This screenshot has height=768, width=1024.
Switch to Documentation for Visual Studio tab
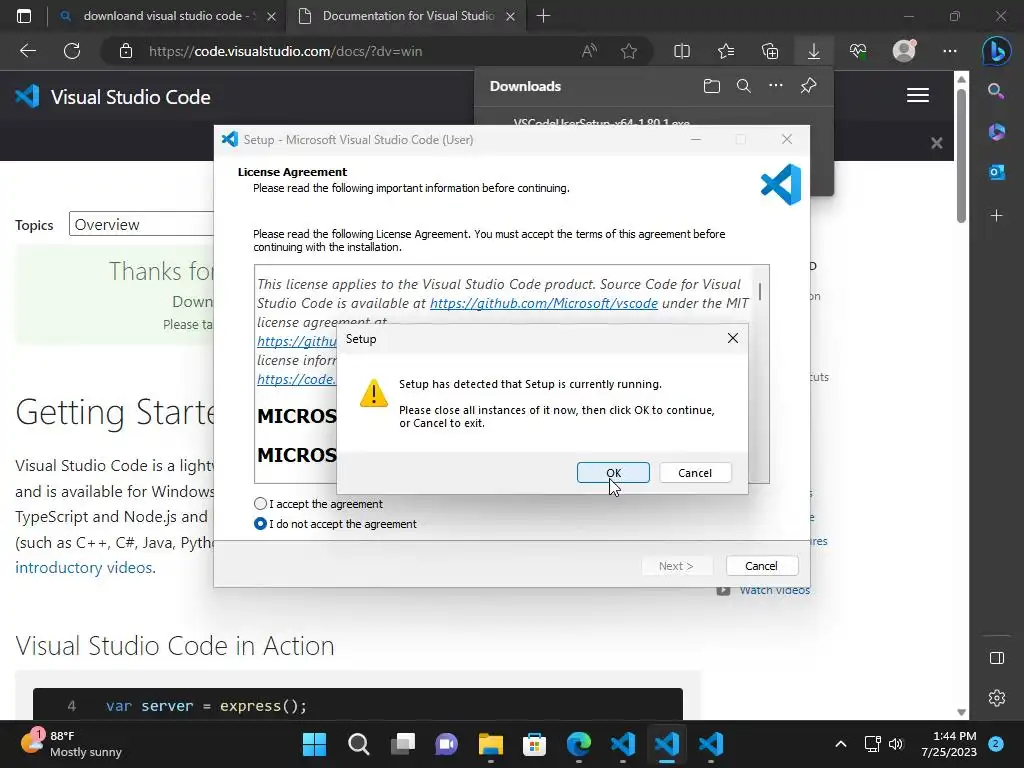(405, 16)
